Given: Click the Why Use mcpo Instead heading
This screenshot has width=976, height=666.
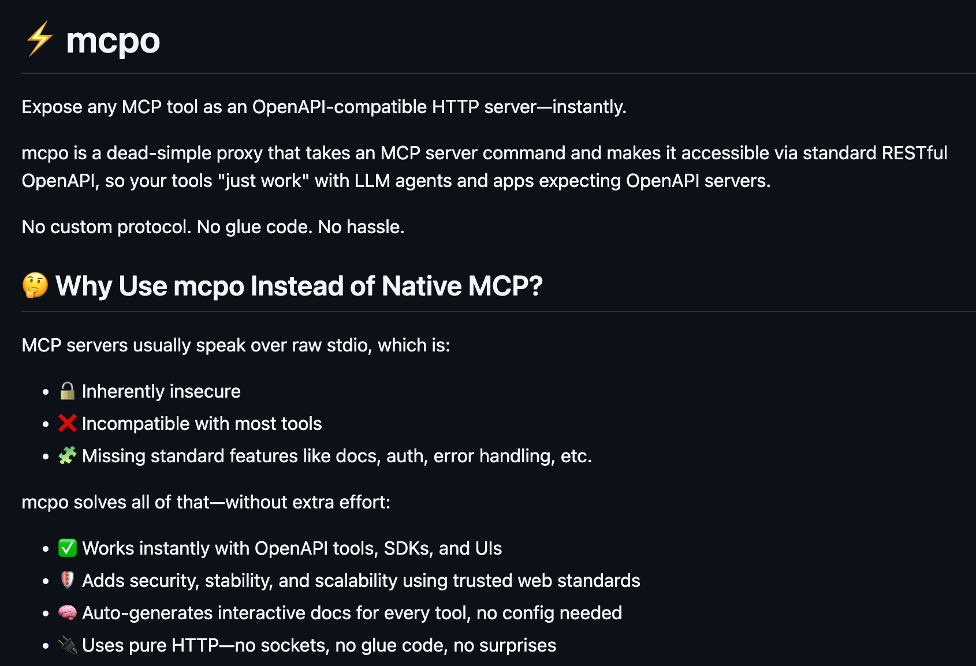Looking at the screenshot, I should click(299, 287).
